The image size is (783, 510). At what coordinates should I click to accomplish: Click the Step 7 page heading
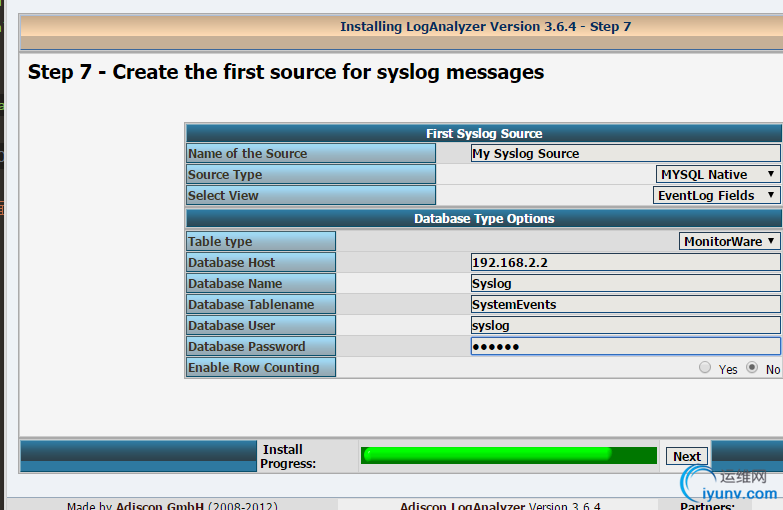(x=286, y=72)
